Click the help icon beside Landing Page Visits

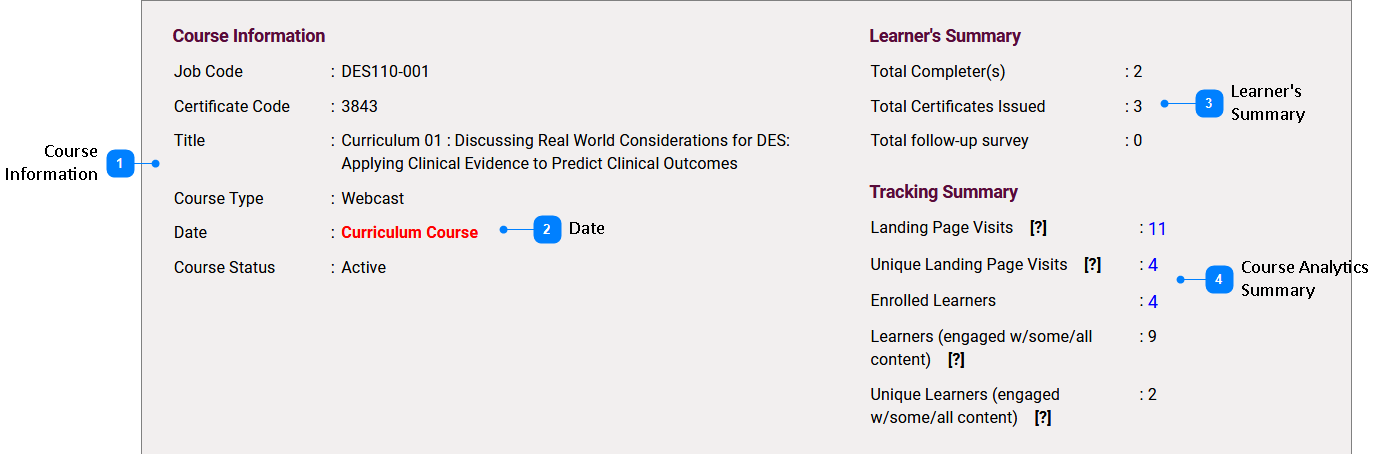click(1038, 228)
